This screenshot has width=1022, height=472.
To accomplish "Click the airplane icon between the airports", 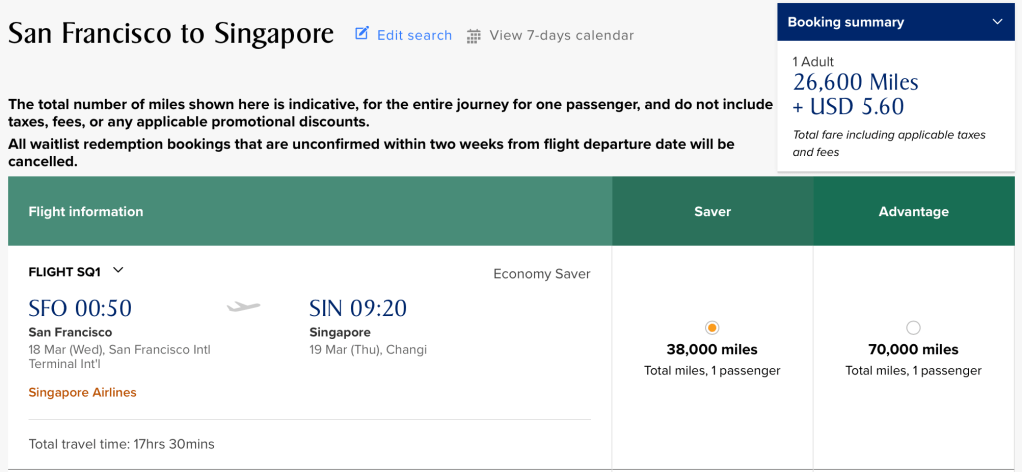I will (x=244, y=307).
